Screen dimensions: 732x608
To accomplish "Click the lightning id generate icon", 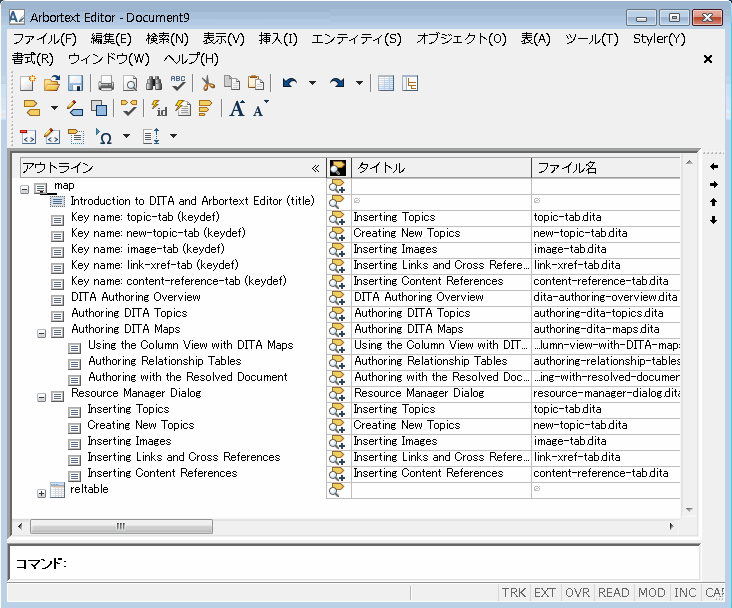I will pos(159,108).
